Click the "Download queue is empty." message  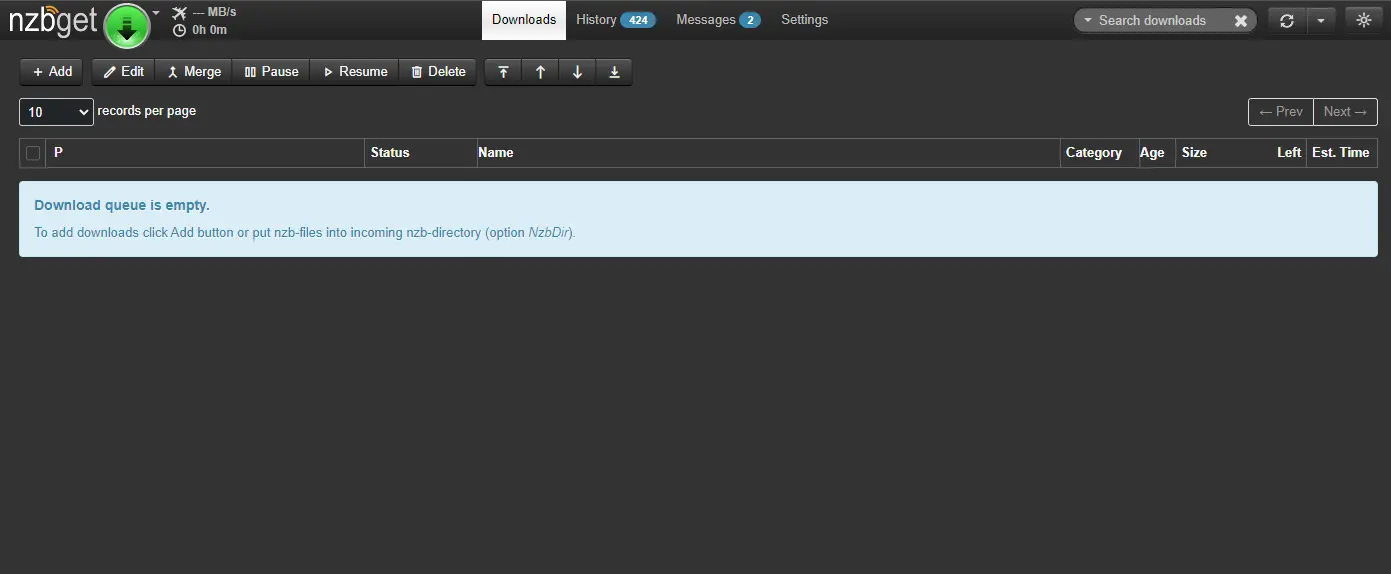coord(122,205)
